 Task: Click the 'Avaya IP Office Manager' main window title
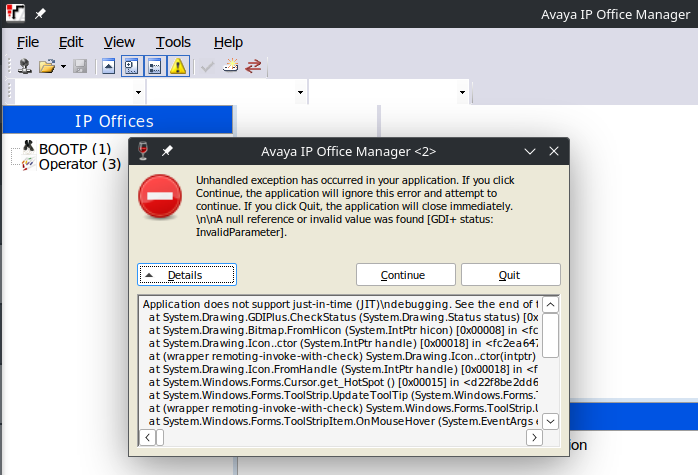pos(616,15)
